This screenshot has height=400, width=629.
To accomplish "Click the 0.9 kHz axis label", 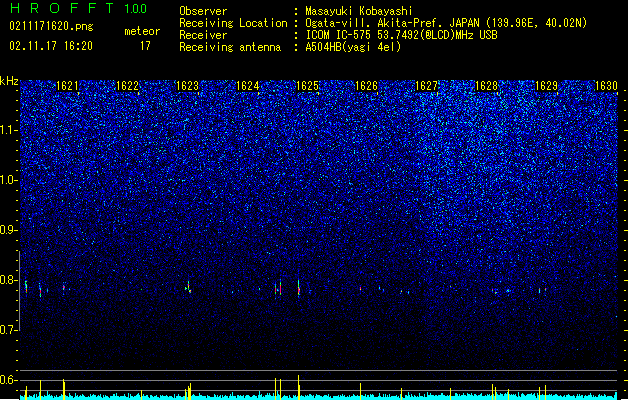I will click(9, 230).
